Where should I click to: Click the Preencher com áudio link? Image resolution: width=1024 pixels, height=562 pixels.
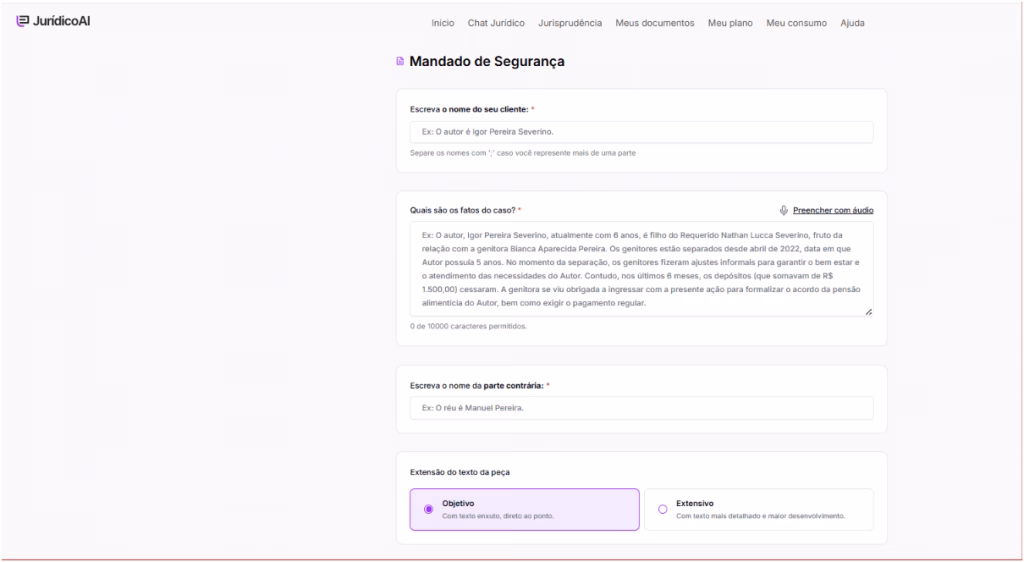pyautogui.click(x=833, y=210)
